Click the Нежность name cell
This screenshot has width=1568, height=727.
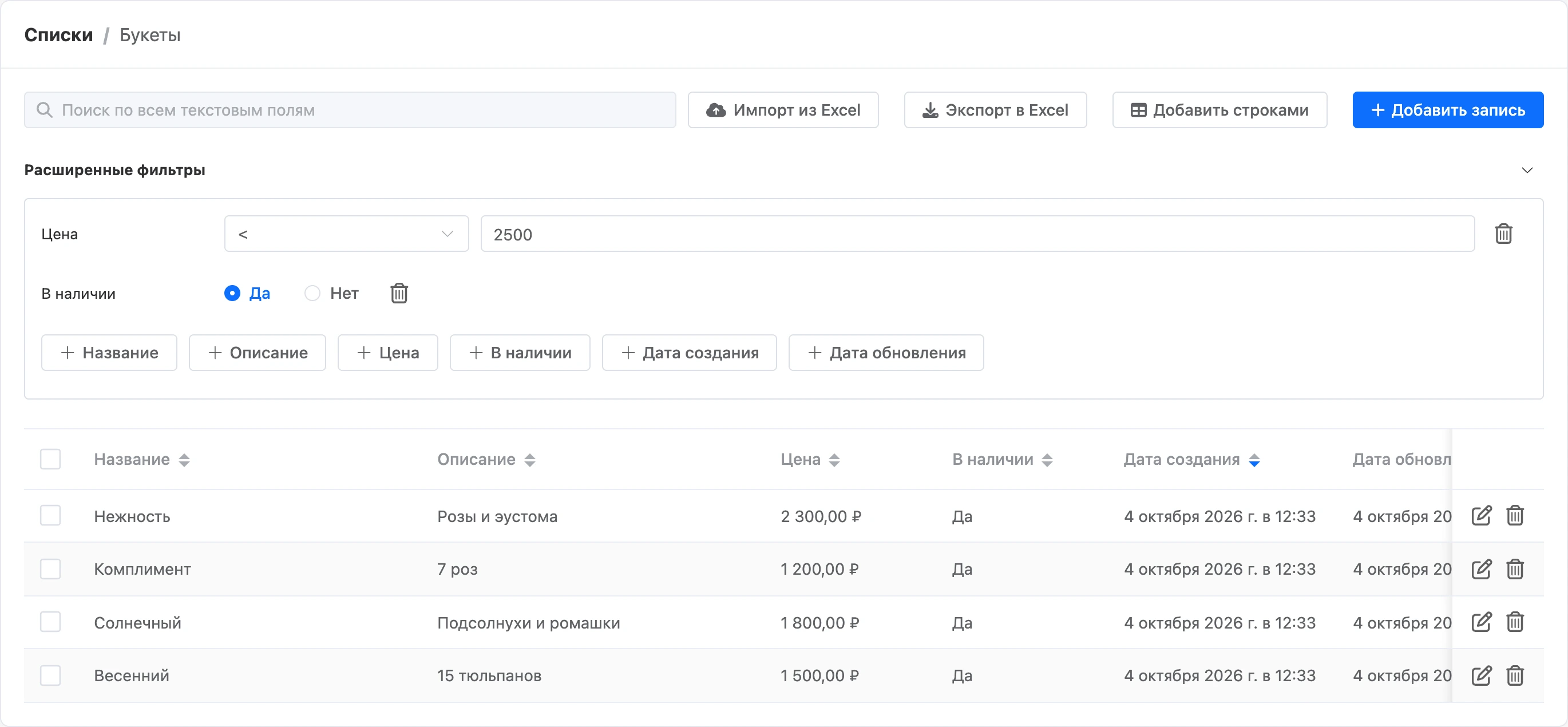tap(132, 516)
